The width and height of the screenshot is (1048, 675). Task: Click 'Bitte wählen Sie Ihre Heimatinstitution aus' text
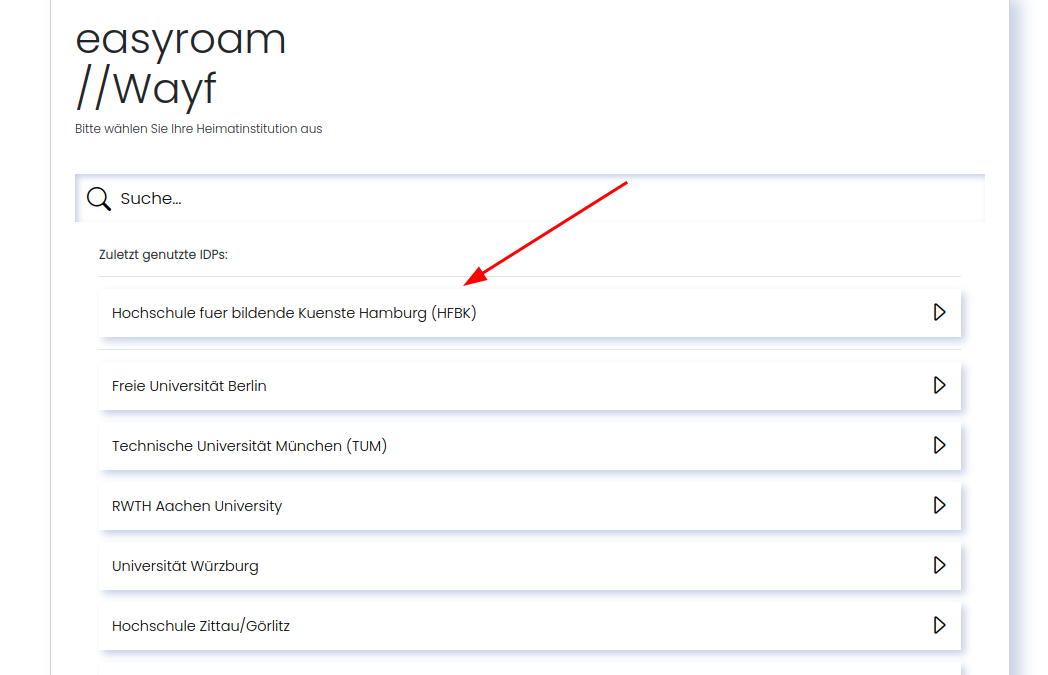(199, 128)
